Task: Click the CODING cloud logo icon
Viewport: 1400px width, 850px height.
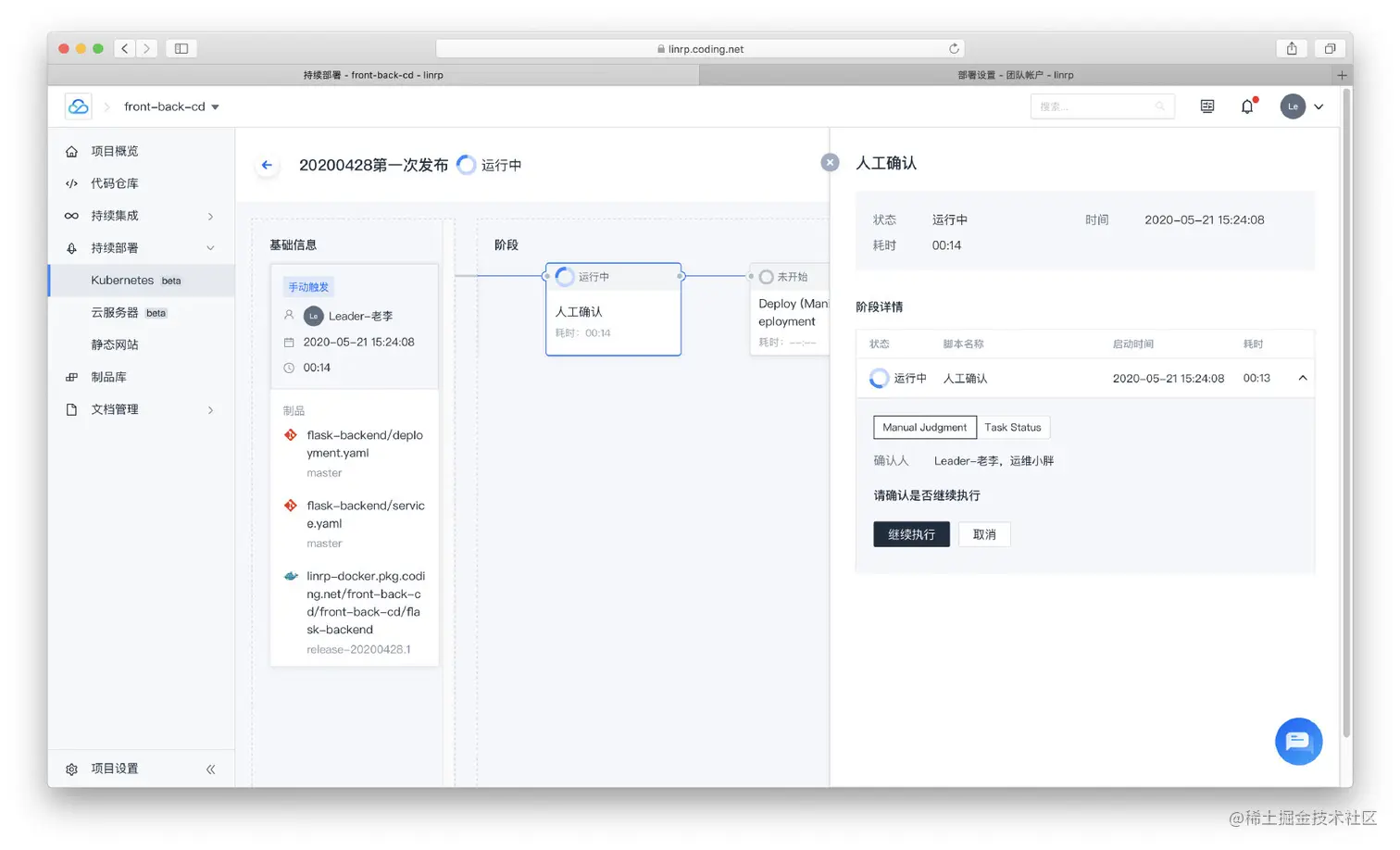Action: [x=79, y=106]
